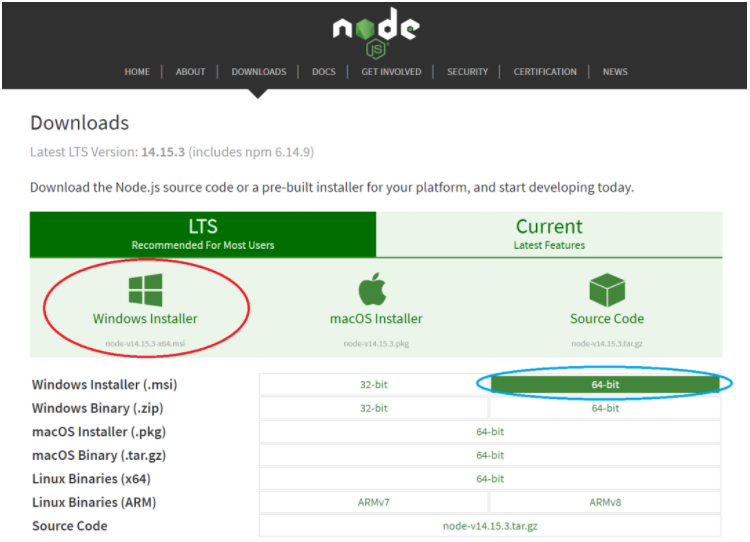The width and height of the screenshot is (750, 542).
Task: Click the Windows logo icon
Action: (145, 290)
